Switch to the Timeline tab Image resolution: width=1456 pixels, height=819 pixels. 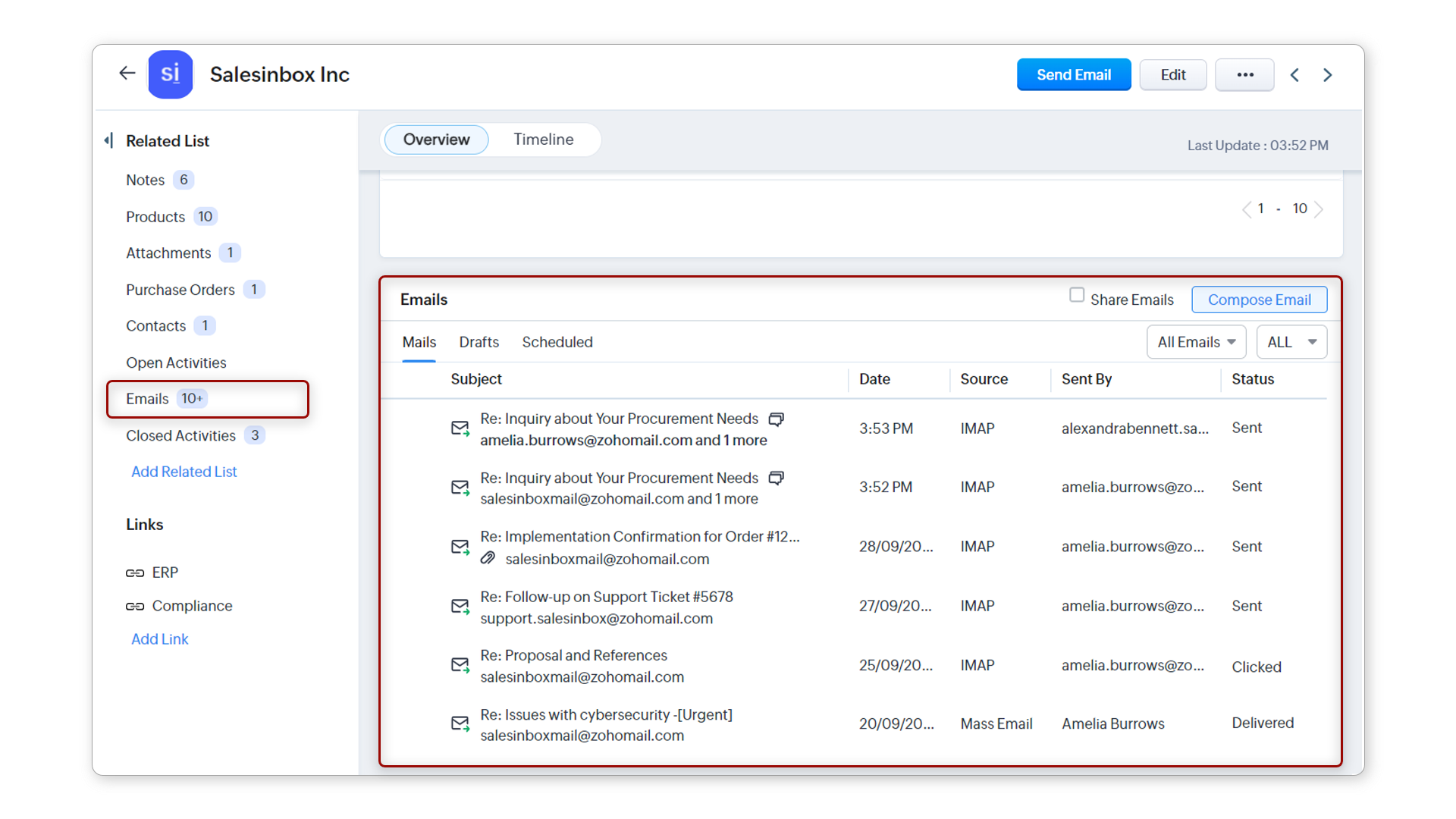click(x=543, y=140)
